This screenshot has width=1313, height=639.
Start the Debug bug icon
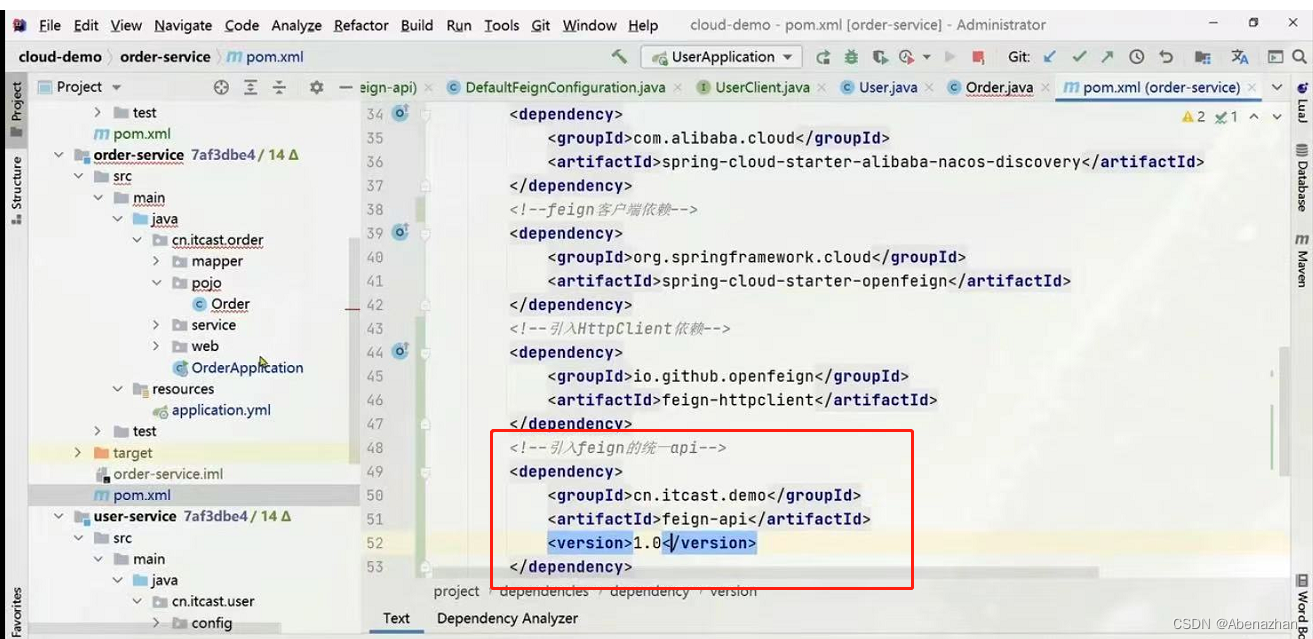tap(851, 57)
